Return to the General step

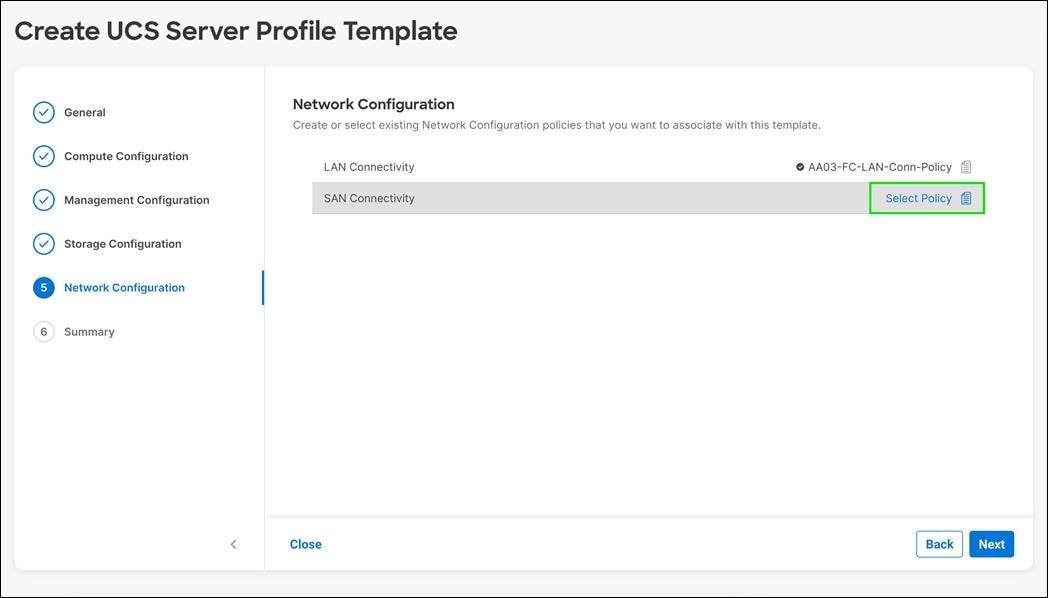click(x=85, y=112)
